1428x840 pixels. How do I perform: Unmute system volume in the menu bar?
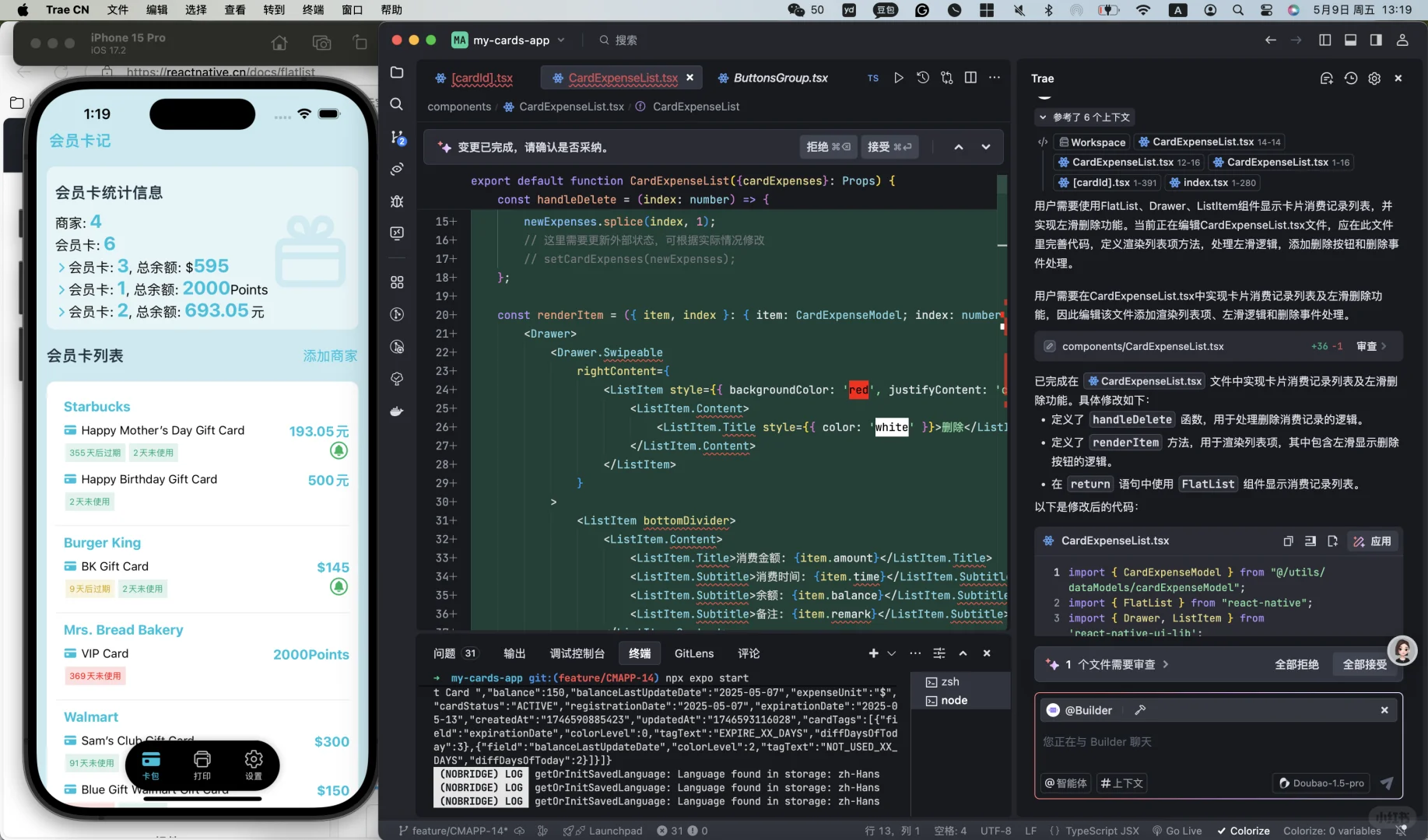pyautogui.click(x=1019, y=10)
